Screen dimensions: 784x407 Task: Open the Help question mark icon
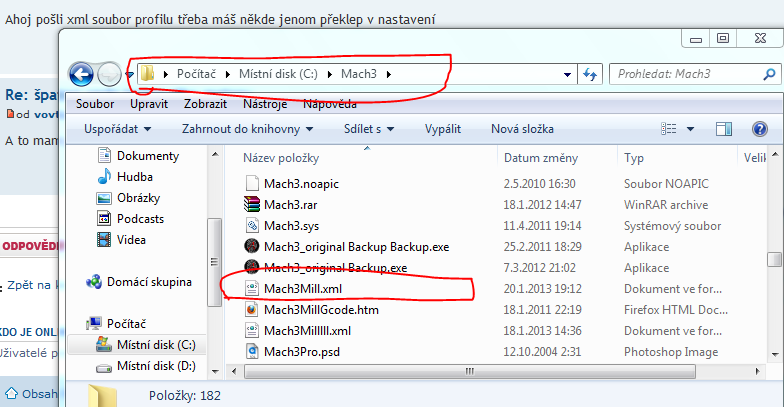[x=759, y=129]
